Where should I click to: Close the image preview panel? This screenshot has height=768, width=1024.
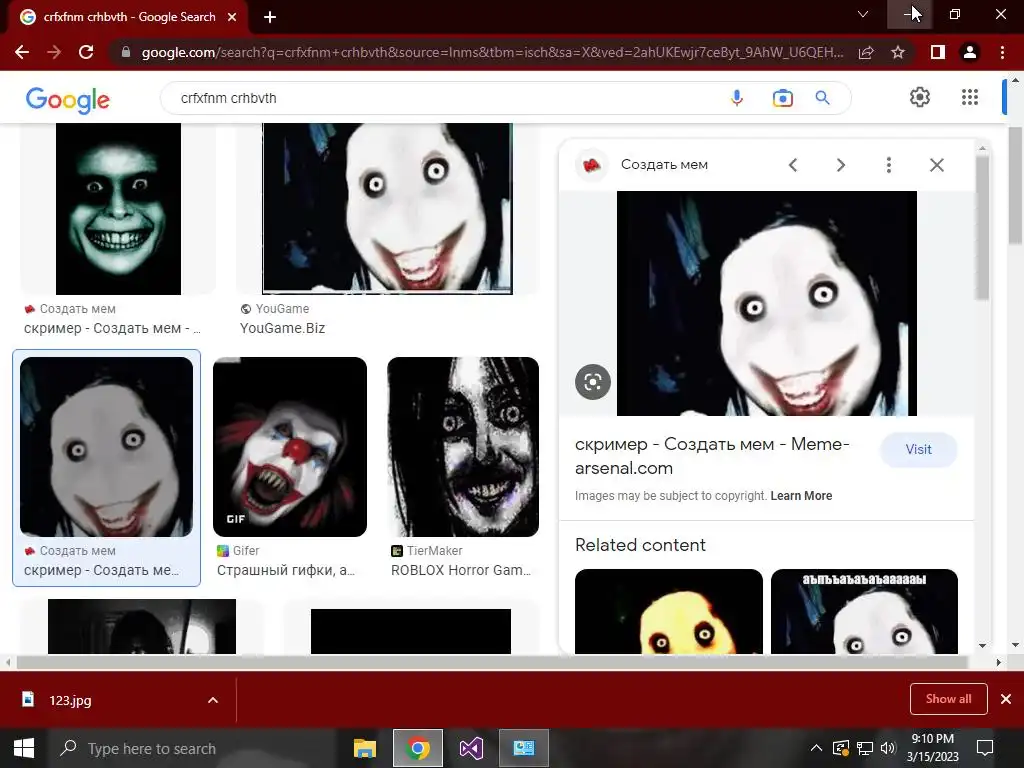[x=936, y=165]
